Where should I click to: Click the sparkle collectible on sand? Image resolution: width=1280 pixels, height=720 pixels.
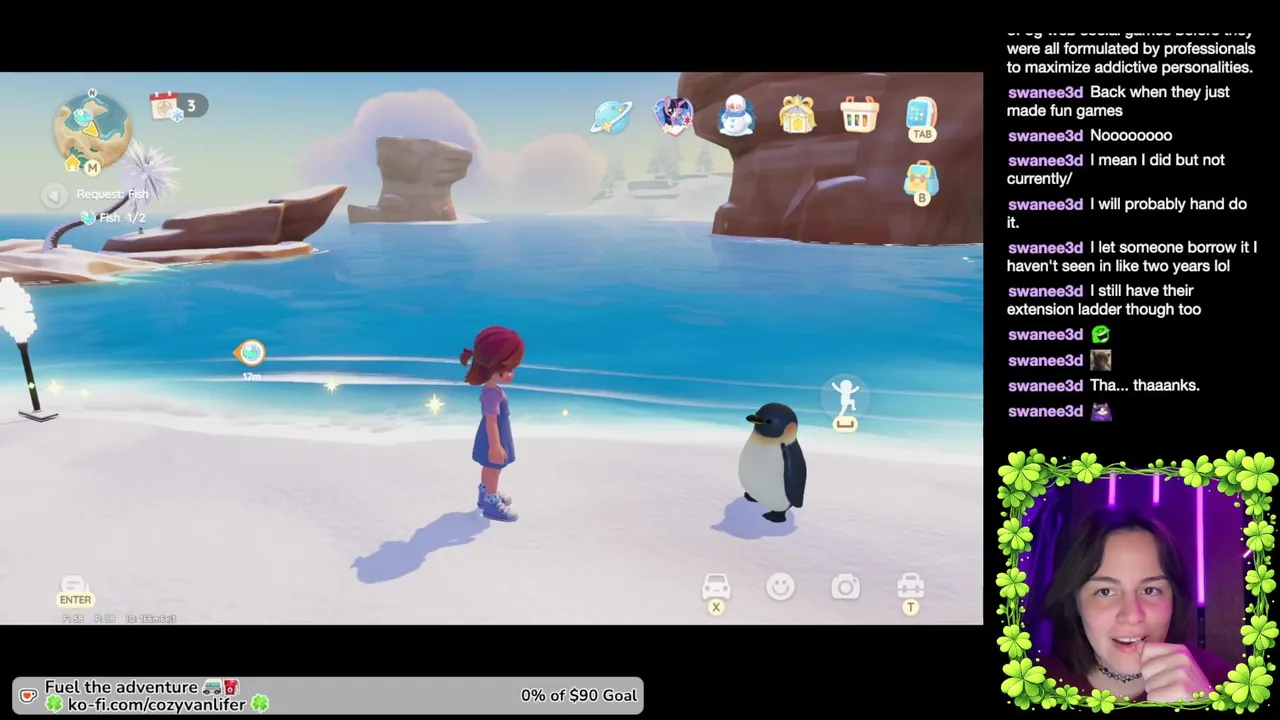point(434,404)
